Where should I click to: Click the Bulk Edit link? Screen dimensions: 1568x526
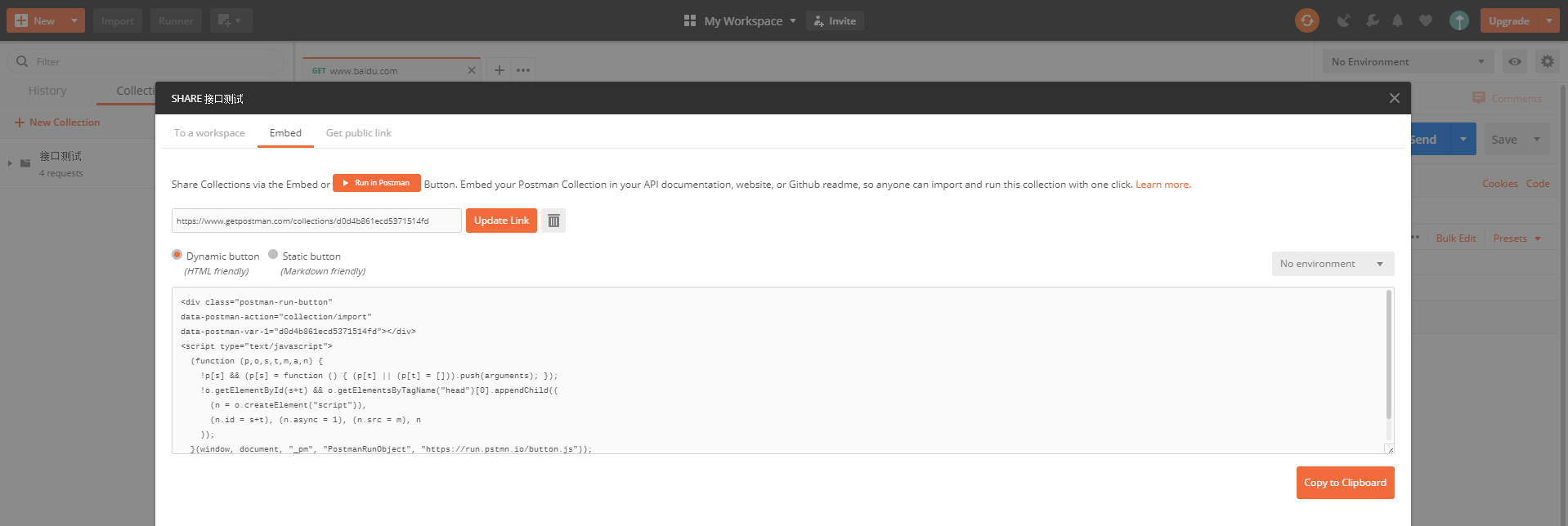[x=1456, y=238]
